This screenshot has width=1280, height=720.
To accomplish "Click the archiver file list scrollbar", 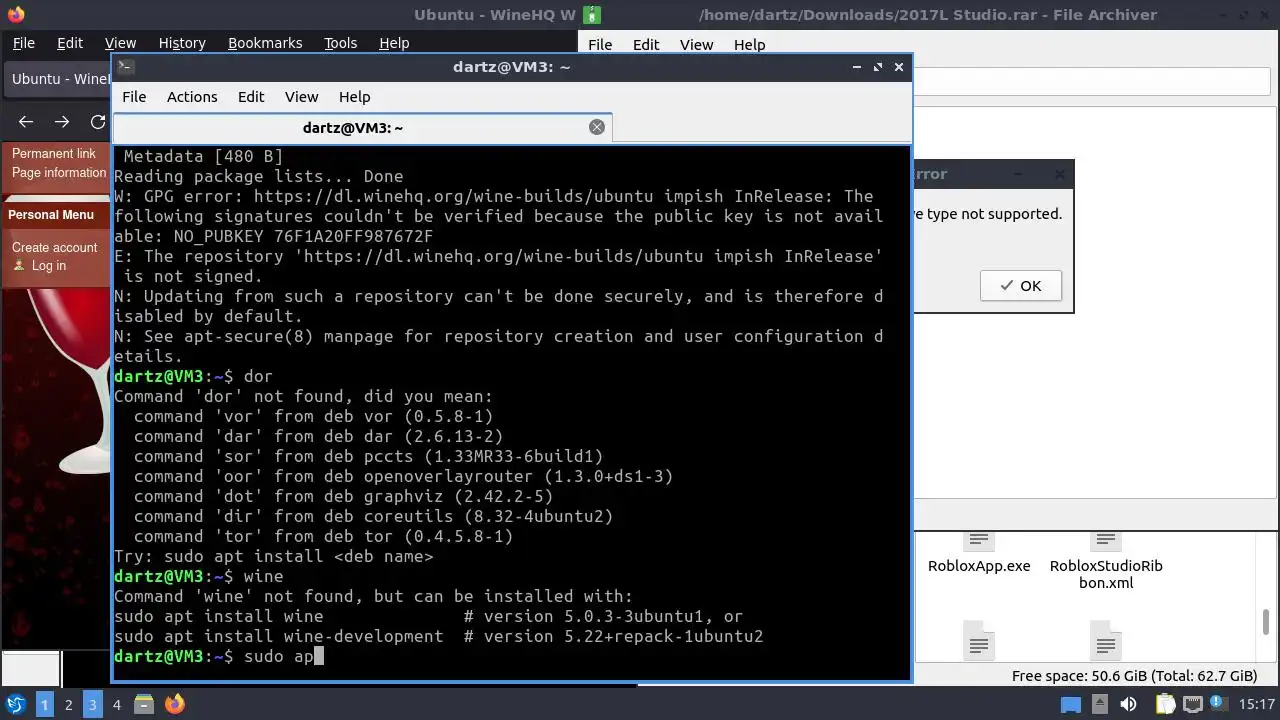I will pyautogui.click(x=1266, y=621).
